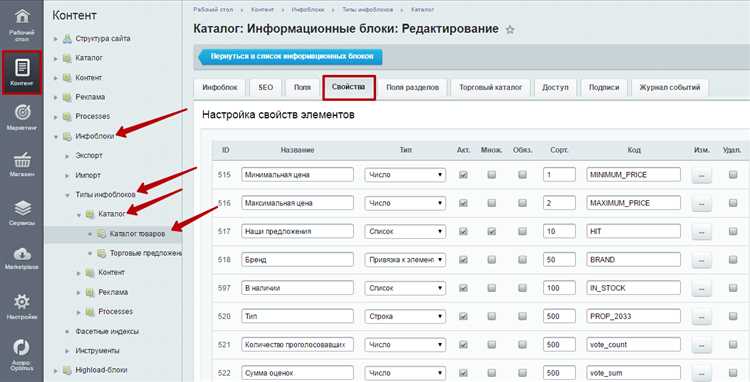
Task: Toggle active checkbox for Сумма оценок
Action: pos(463,372)
